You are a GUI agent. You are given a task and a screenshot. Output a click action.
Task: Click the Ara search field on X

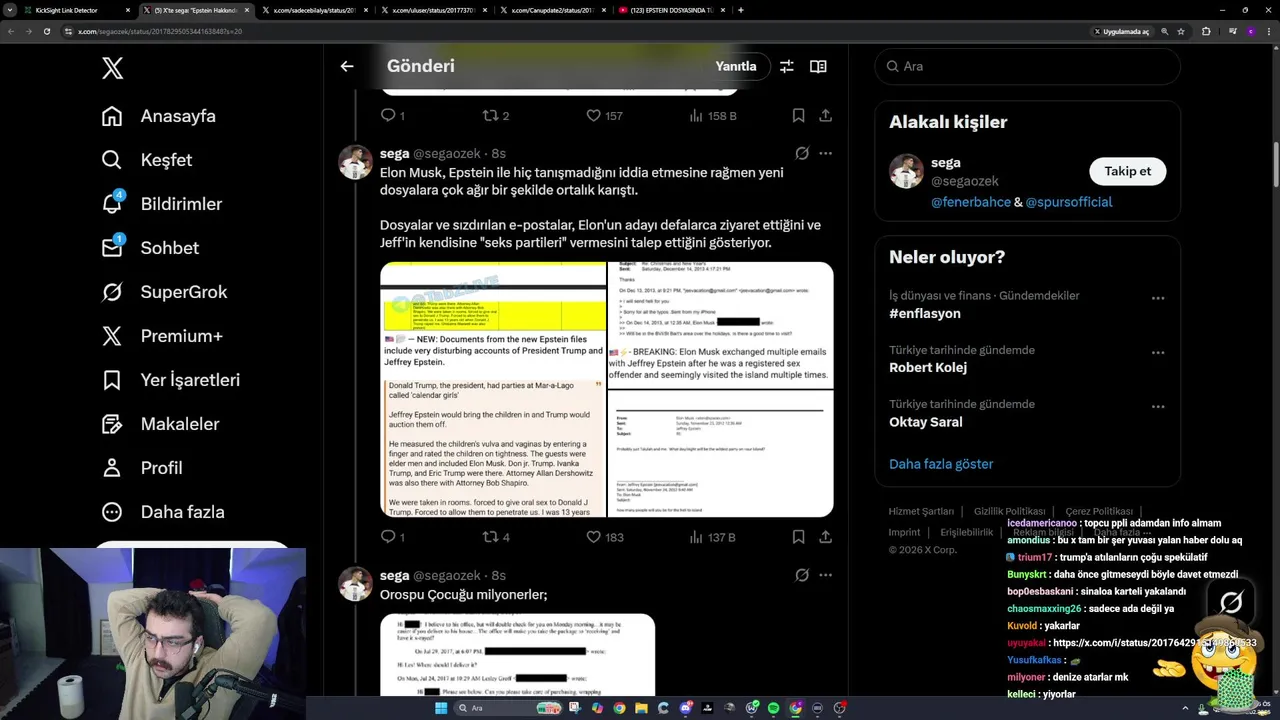(1027, 66)
